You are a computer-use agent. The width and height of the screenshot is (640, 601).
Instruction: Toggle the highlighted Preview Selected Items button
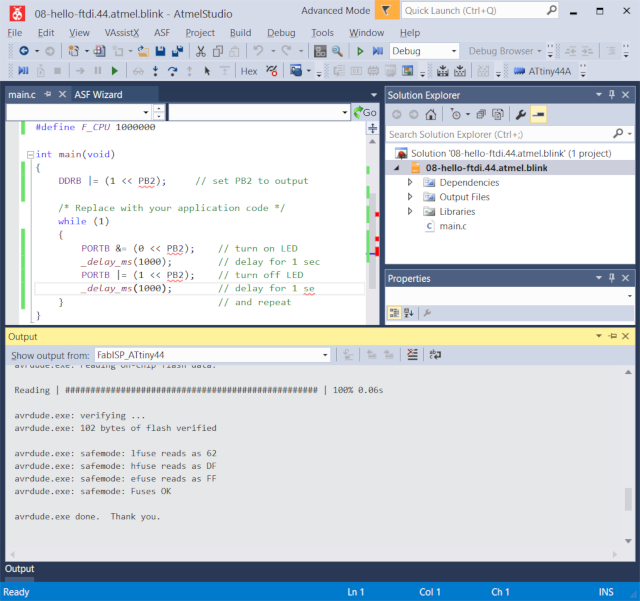(538, 115)
